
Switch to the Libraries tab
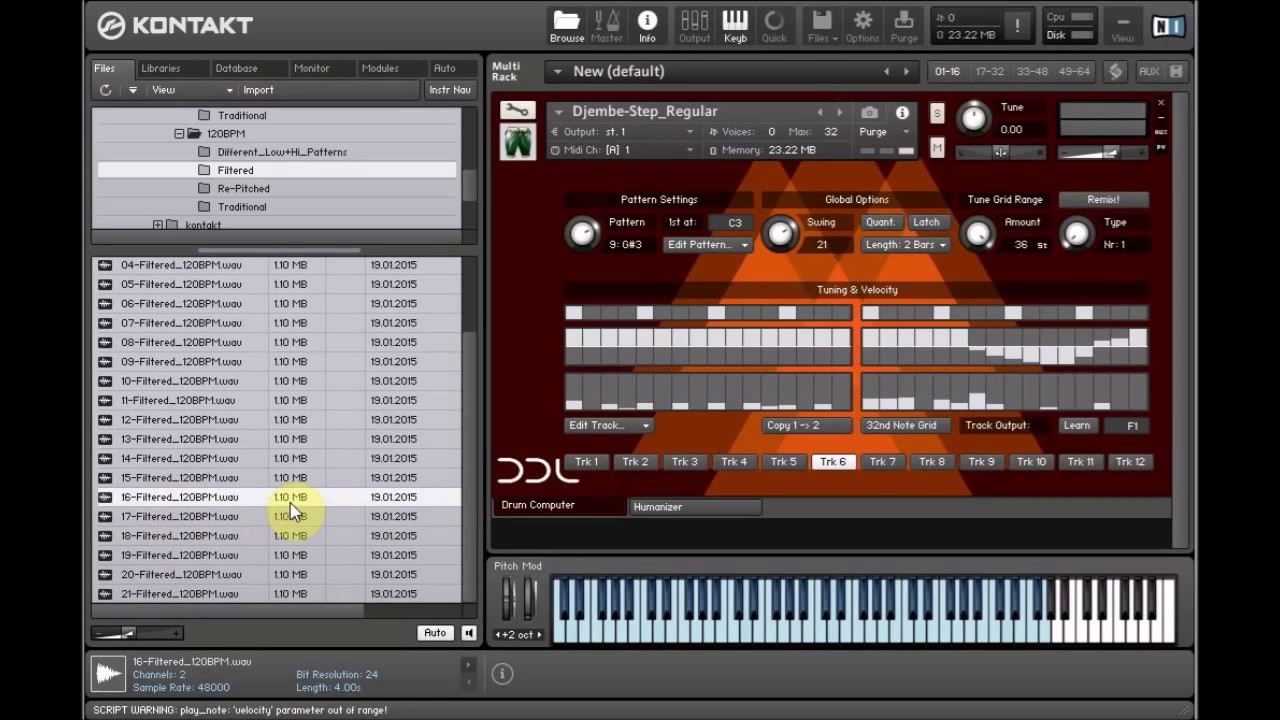(x=161, y=68)
